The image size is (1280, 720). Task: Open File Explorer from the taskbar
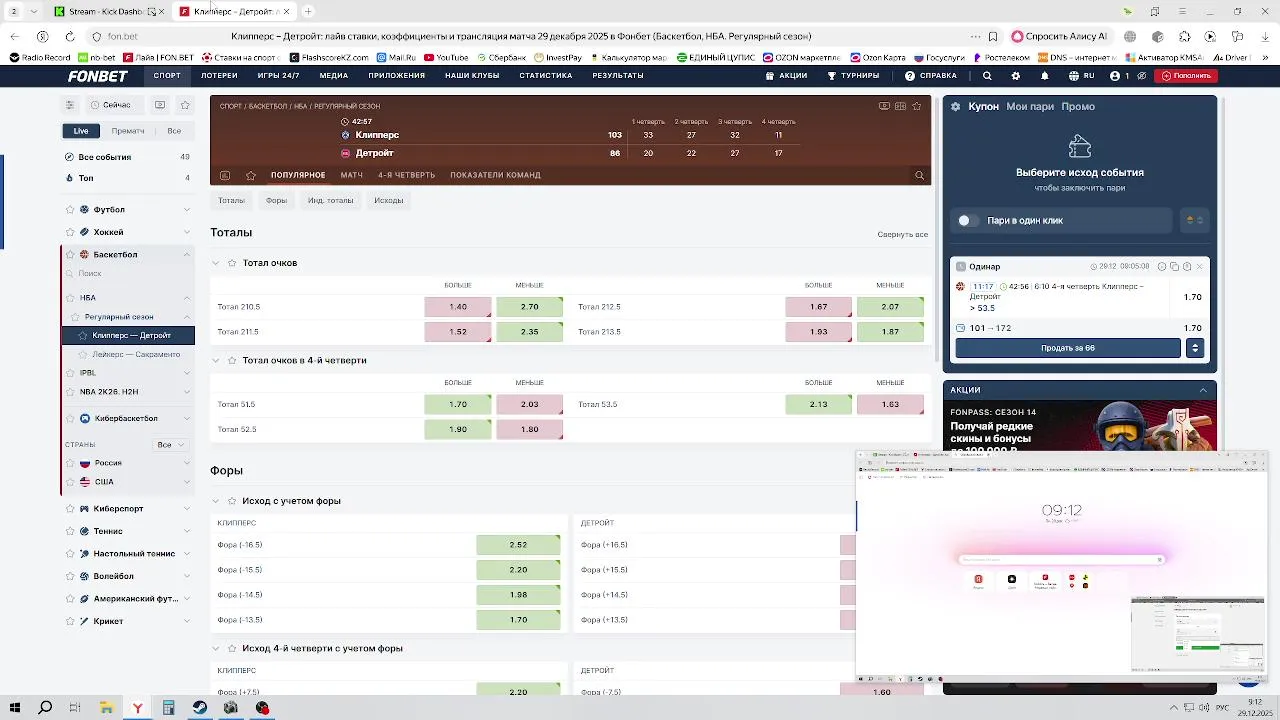[106, 708]
